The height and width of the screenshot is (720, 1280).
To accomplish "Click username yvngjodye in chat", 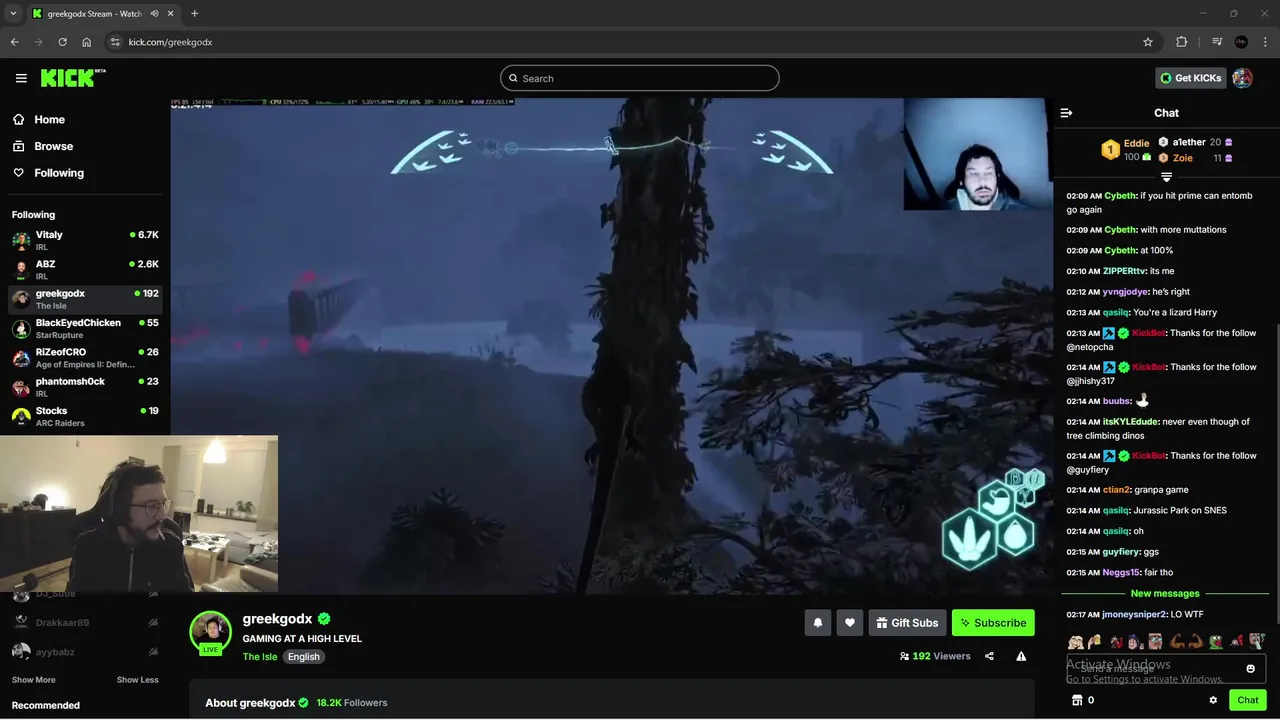I will click(1125, 292).
